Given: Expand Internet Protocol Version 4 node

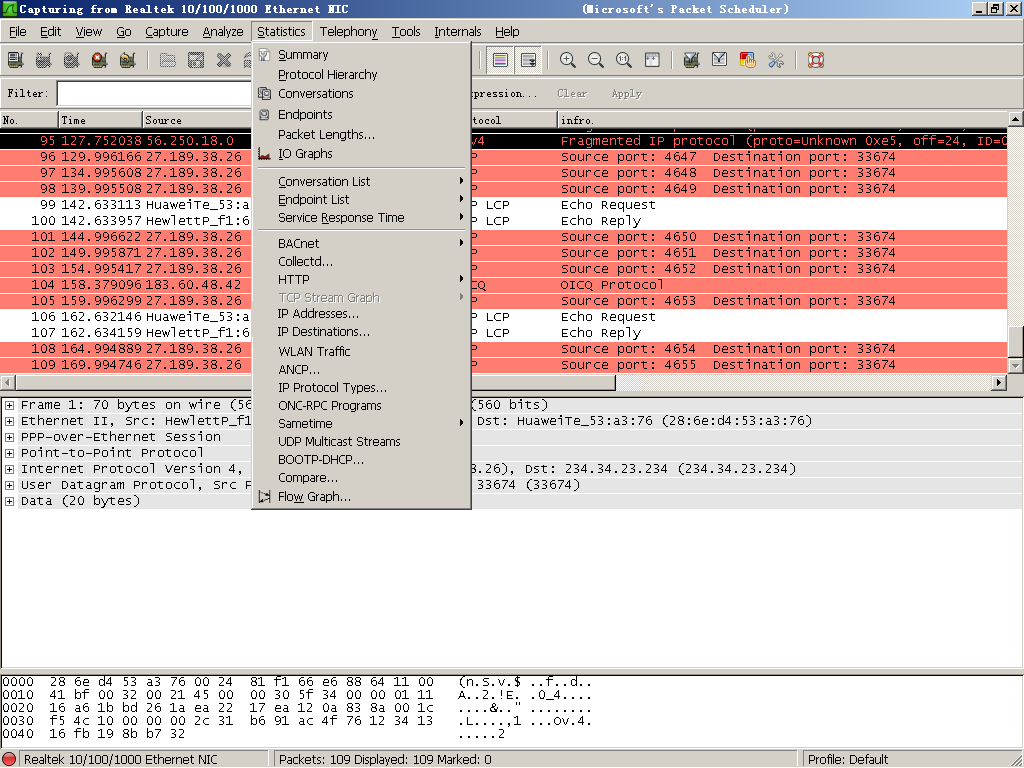Looking at the screenshot, I should (x=9, y=469).
